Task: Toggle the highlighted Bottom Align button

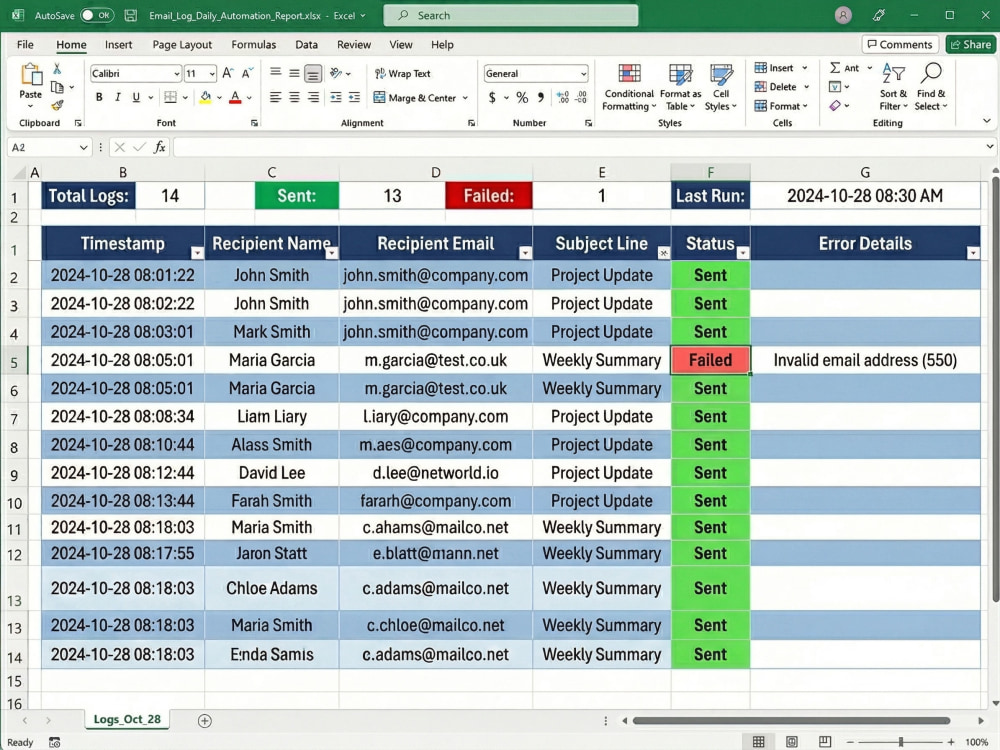Action: coord(312,74)
